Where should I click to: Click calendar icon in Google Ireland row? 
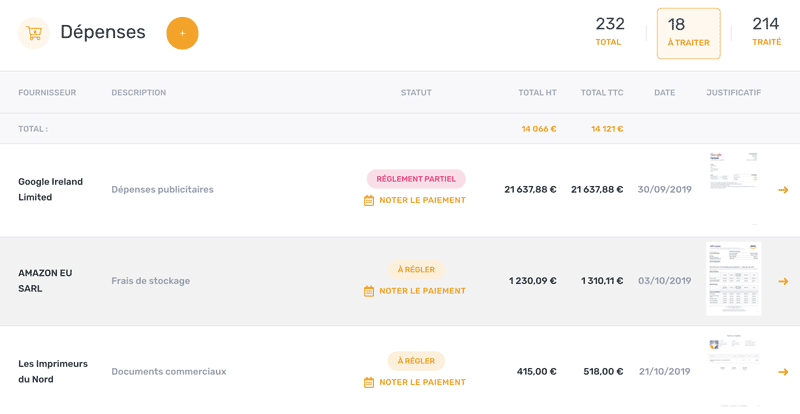coord(369,201)
